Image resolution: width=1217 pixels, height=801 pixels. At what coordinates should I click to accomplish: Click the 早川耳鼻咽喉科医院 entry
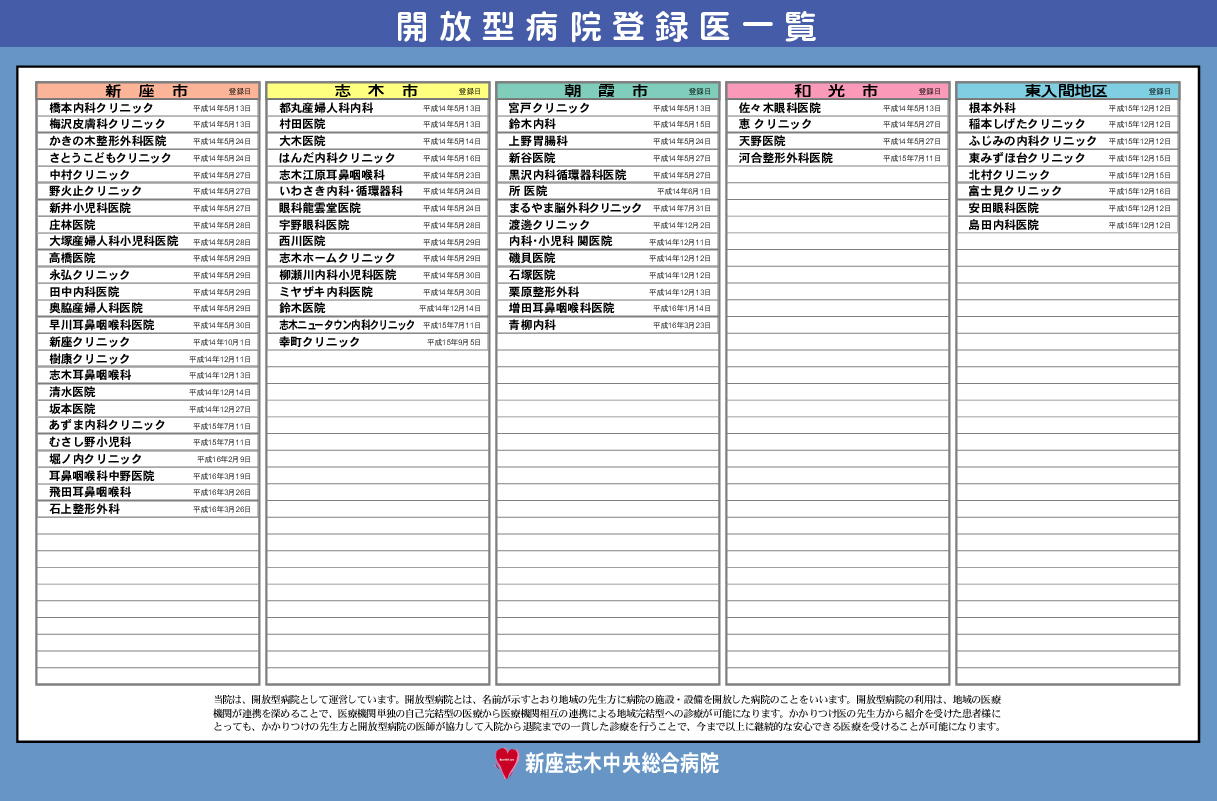click(147, 325)
